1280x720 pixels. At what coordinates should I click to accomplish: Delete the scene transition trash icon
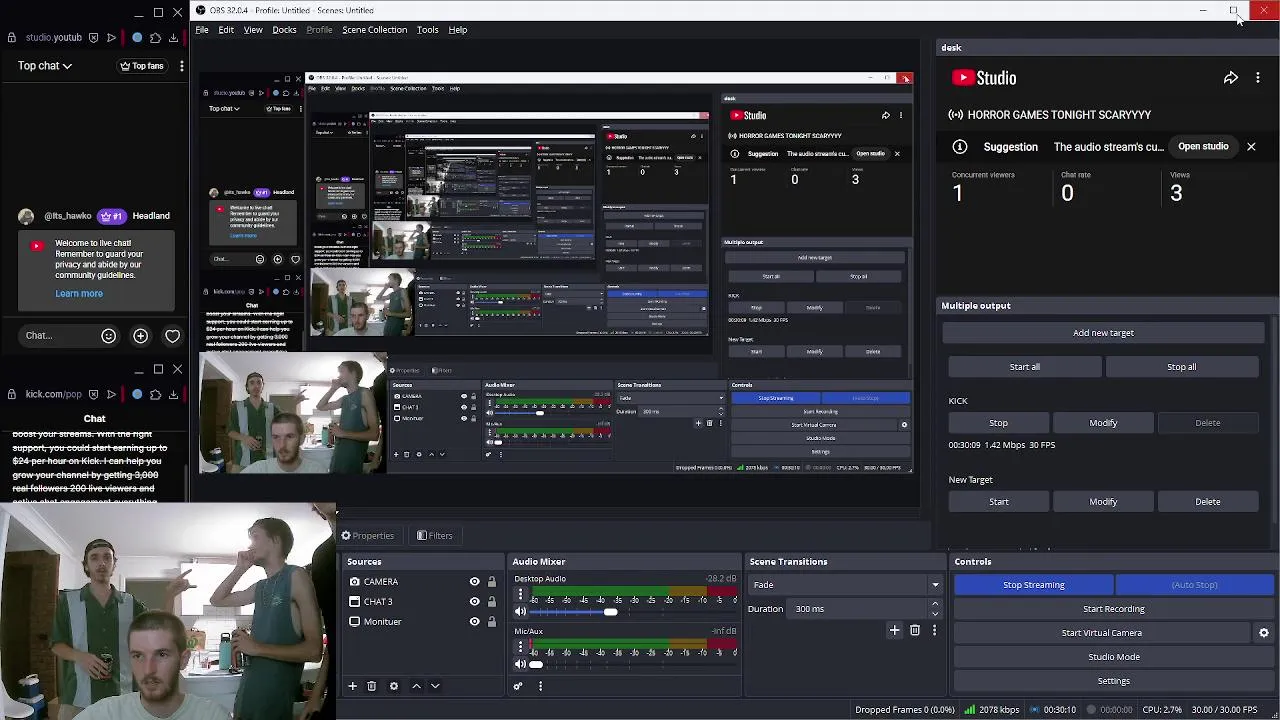click(914, 630)
